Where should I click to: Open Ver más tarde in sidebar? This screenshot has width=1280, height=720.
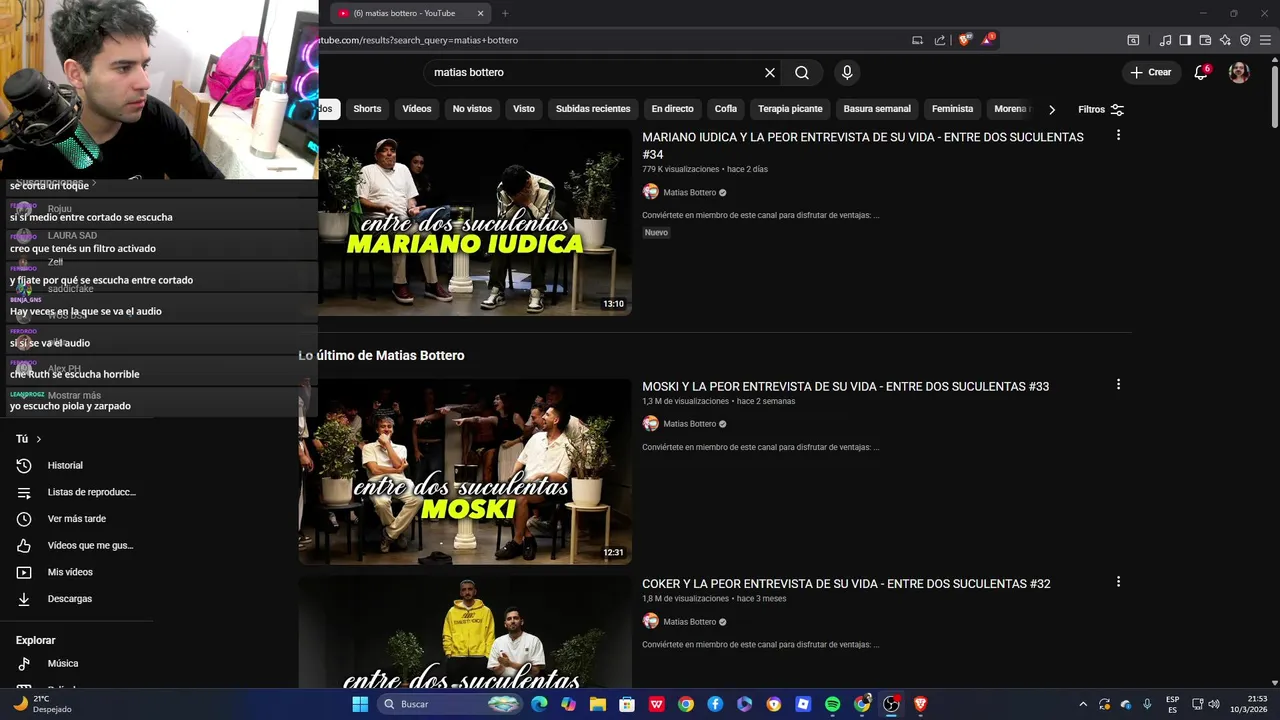click(77, 519)
